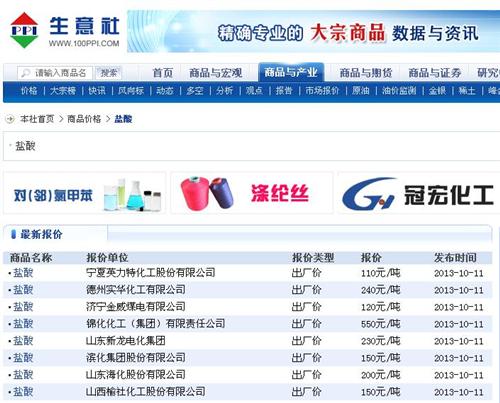Click the magnifier icon in search box
Viewport: 500px width, 403px height.
pos(25,73)
